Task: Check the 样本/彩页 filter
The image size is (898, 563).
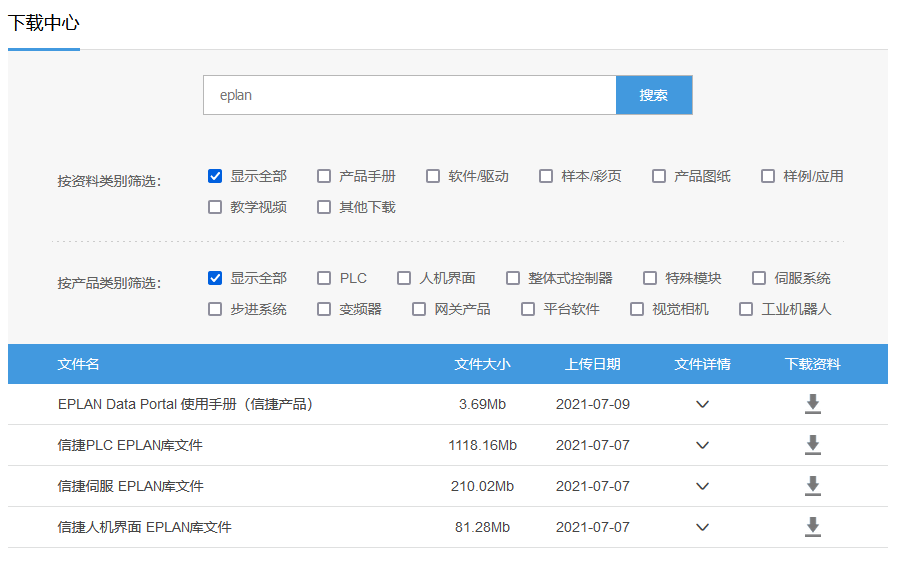Action: [x=546, y=176]
